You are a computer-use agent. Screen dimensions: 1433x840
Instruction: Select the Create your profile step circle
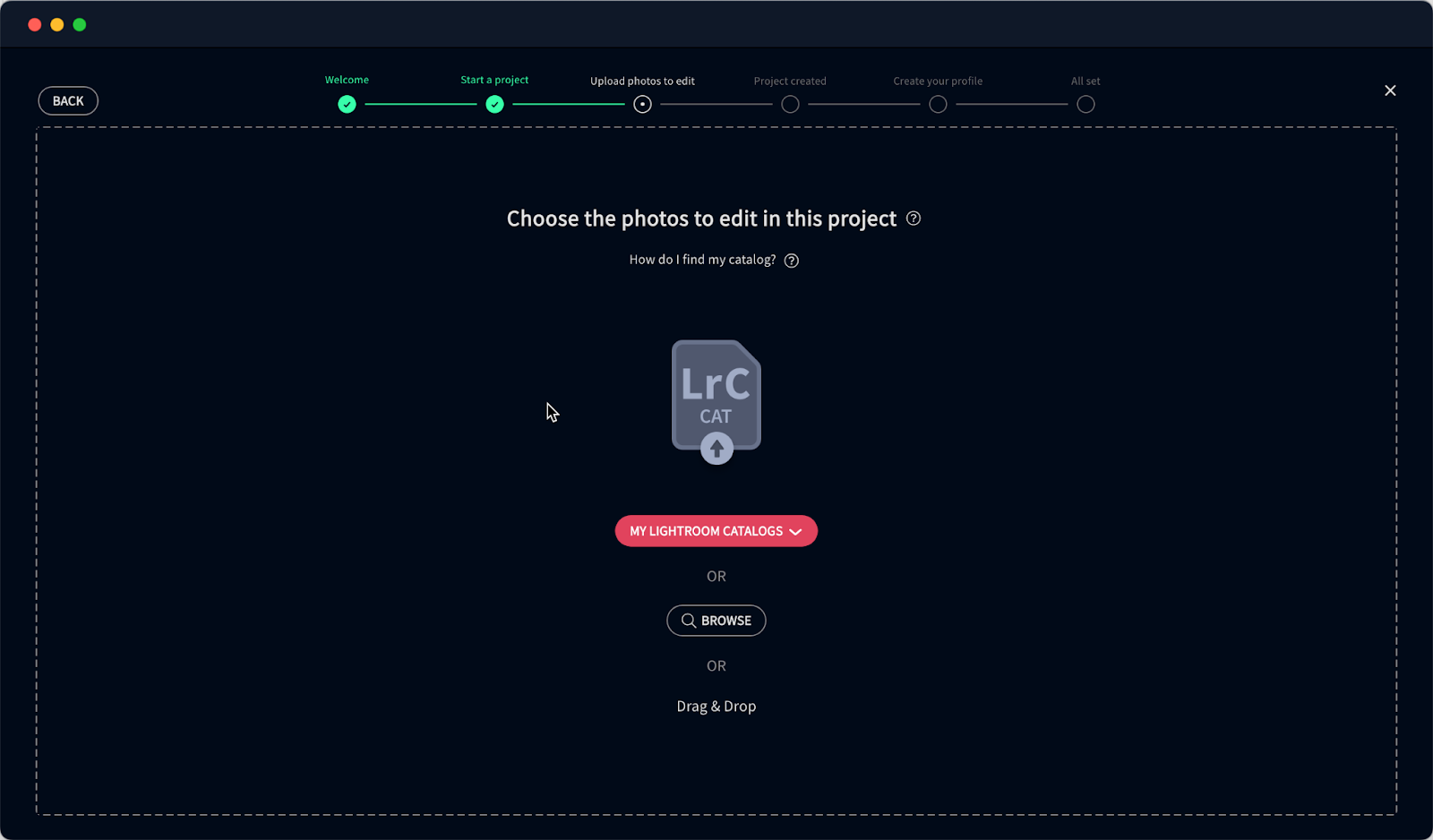click(x=938, y=105)
